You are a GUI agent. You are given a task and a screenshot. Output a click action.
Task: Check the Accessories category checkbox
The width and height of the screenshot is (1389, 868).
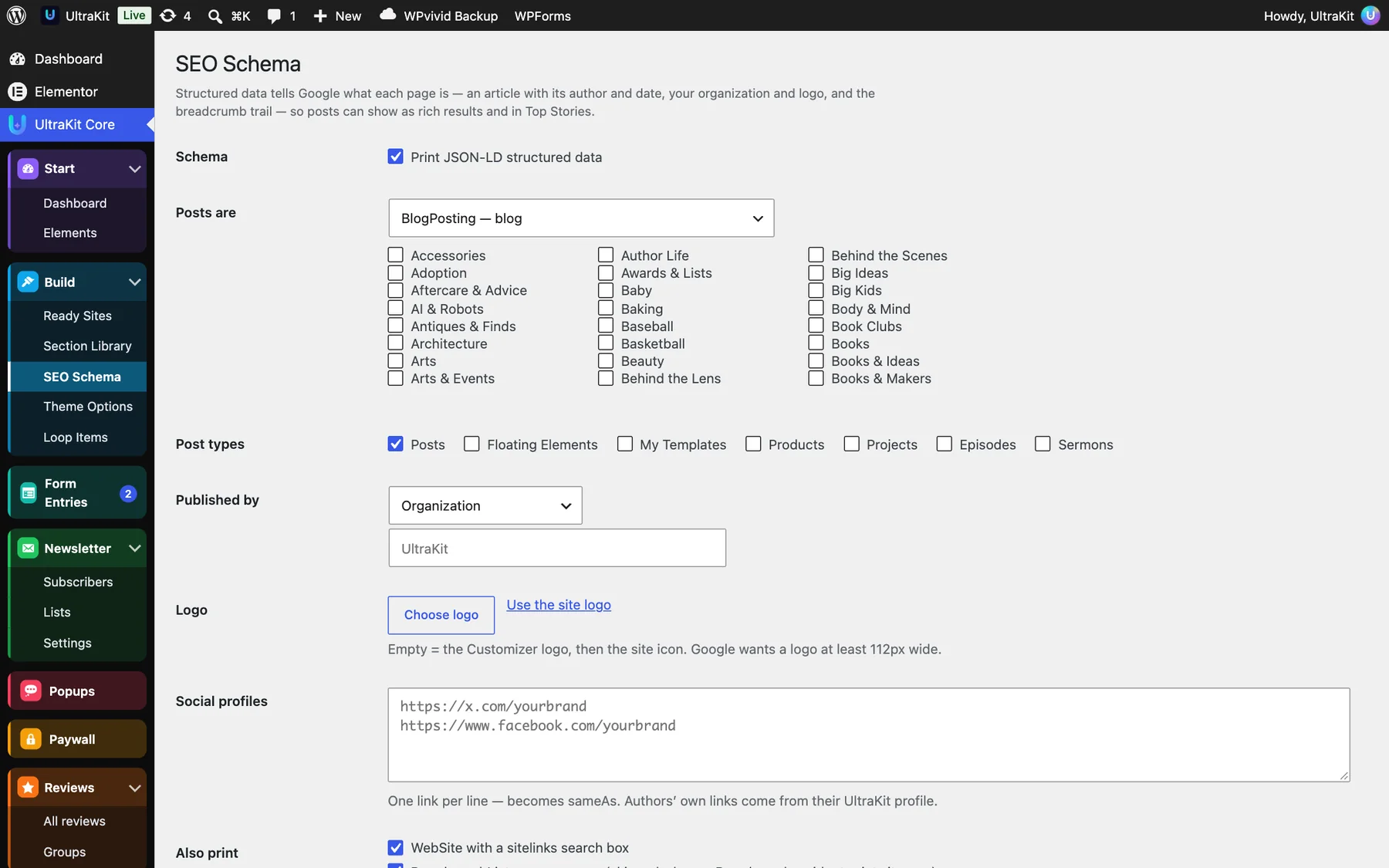[x=396, y=255]
